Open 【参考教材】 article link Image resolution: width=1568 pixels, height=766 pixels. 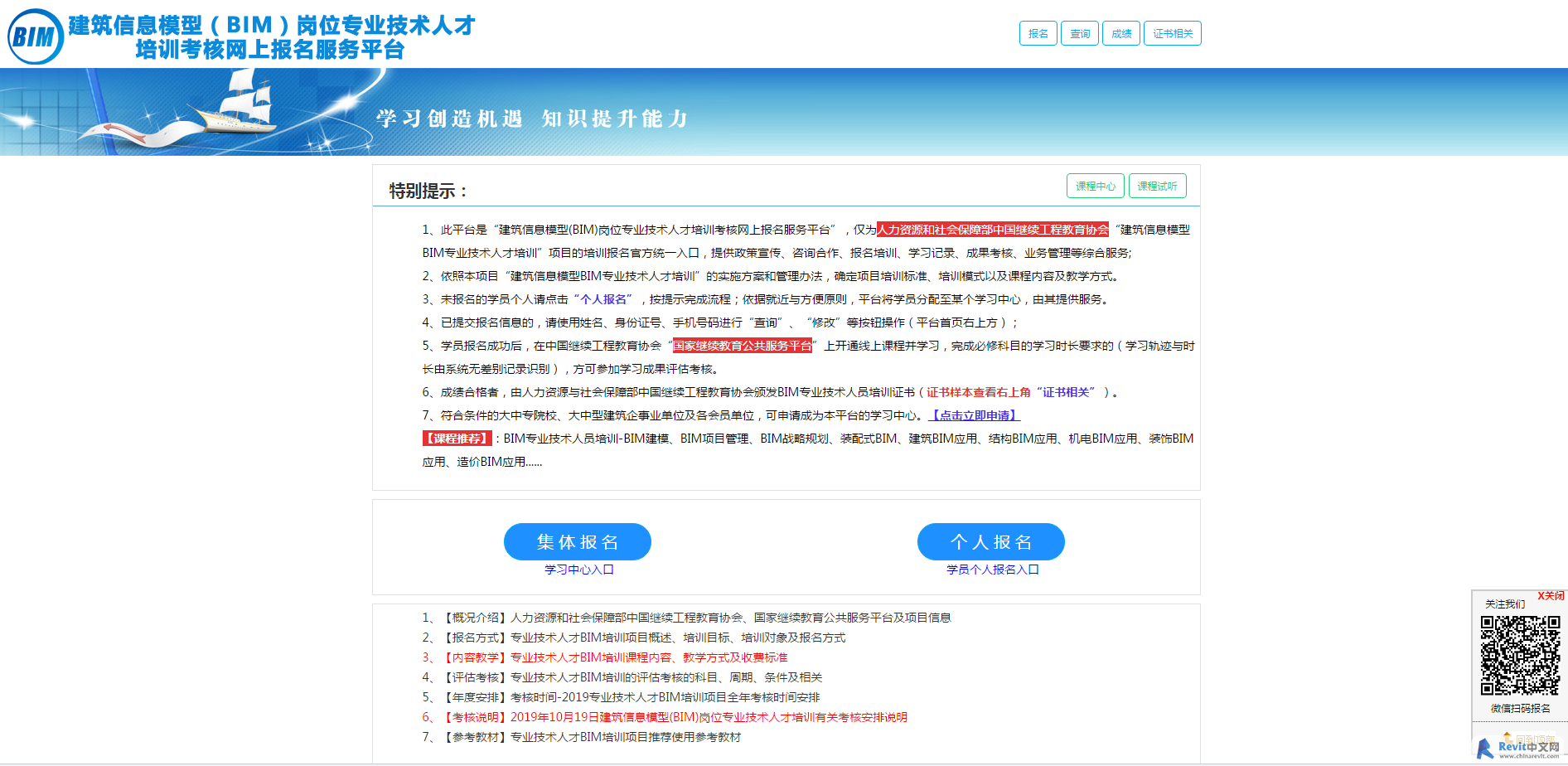coord(591,737)
